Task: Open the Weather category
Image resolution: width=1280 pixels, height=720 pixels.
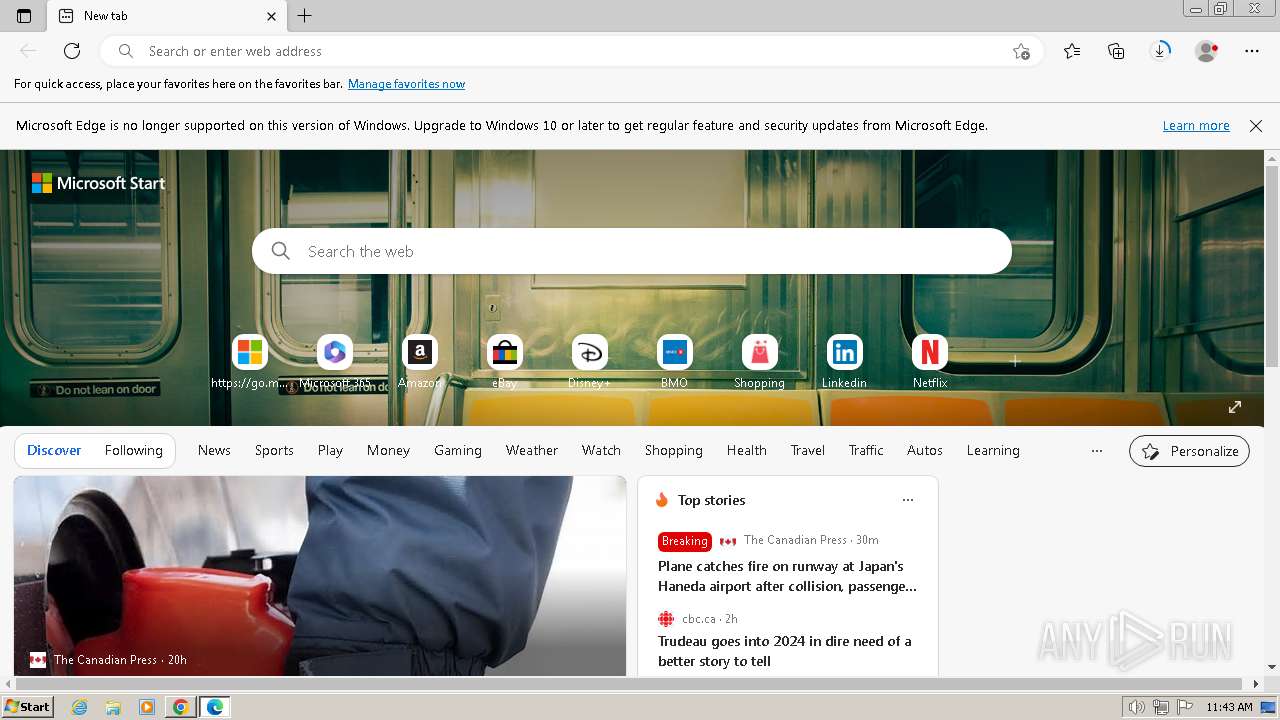Action: click(x=532, y=451)
